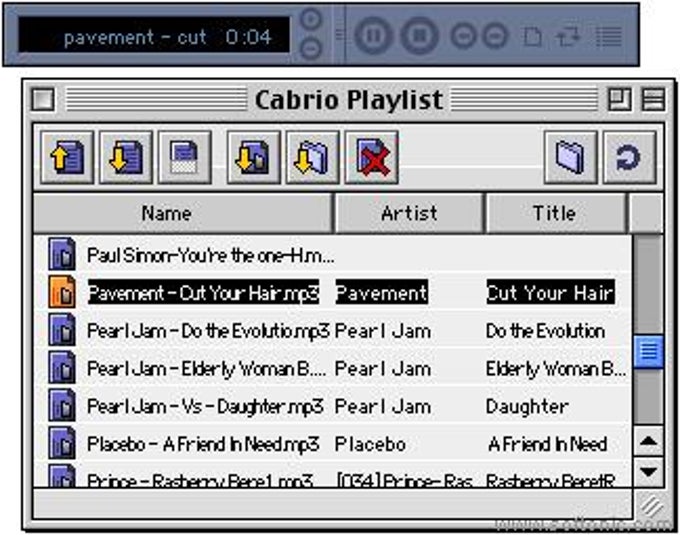Click file icon of Do the Evolution track

(62, 330)
